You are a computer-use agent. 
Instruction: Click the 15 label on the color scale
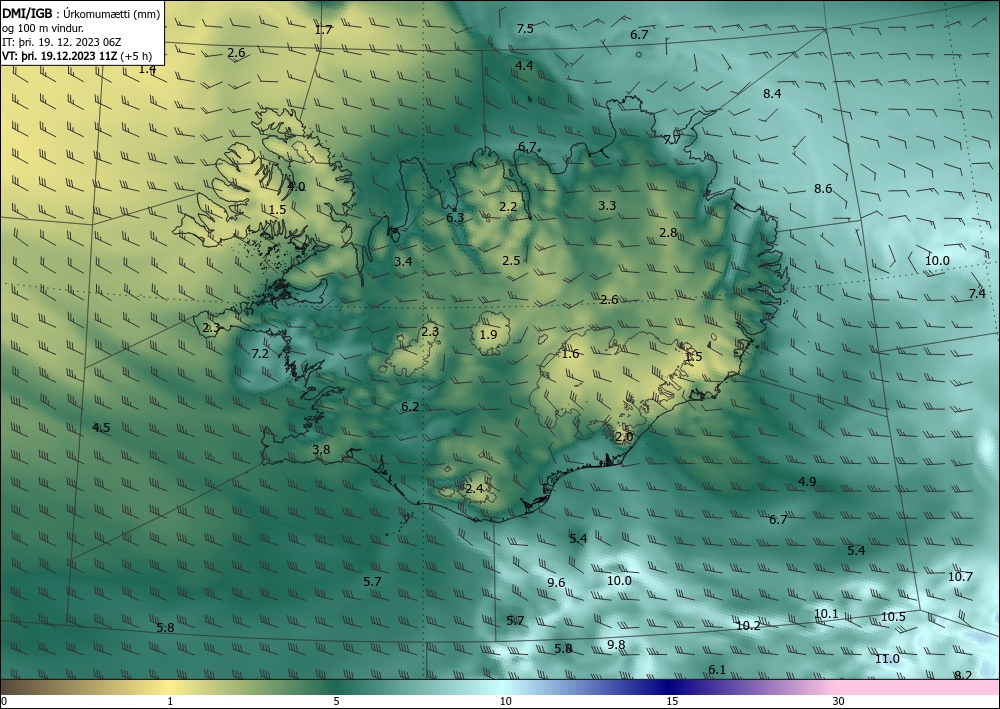672,702
